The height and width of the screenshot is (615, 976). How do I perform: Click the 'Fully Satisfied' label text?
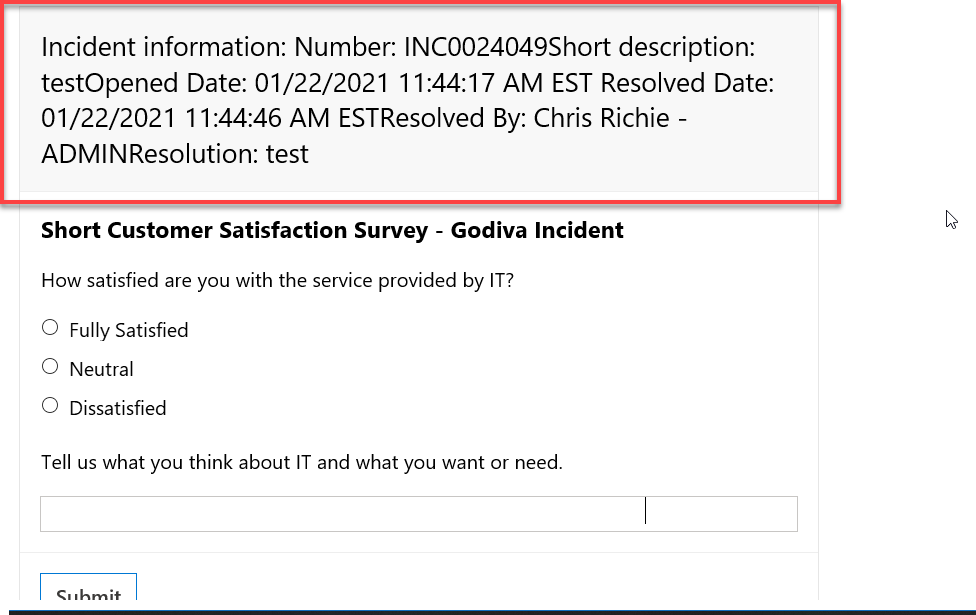pyautogui.click(x=129, y=330)
